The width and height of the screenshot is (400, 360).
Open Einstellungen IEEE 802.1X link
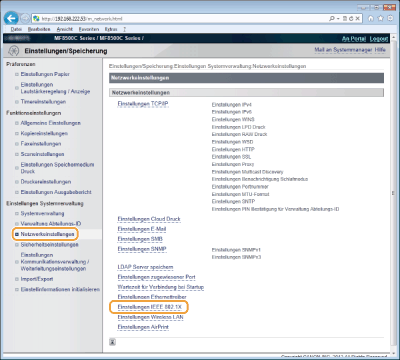point(149,307)
